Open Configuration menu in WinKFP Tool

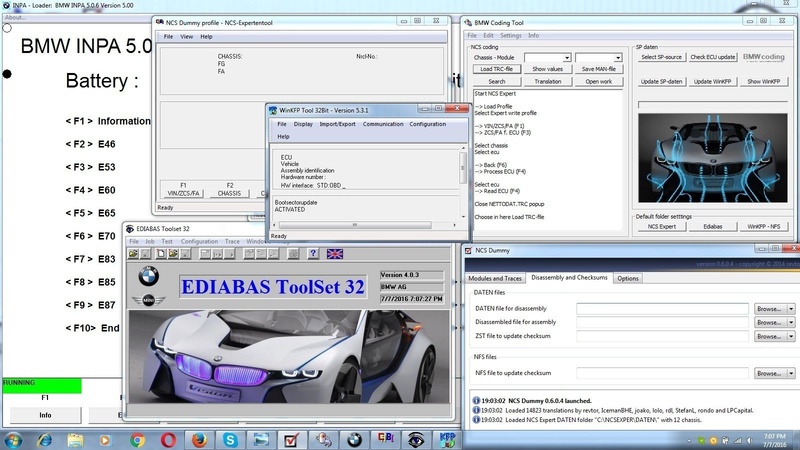(428, 124)
